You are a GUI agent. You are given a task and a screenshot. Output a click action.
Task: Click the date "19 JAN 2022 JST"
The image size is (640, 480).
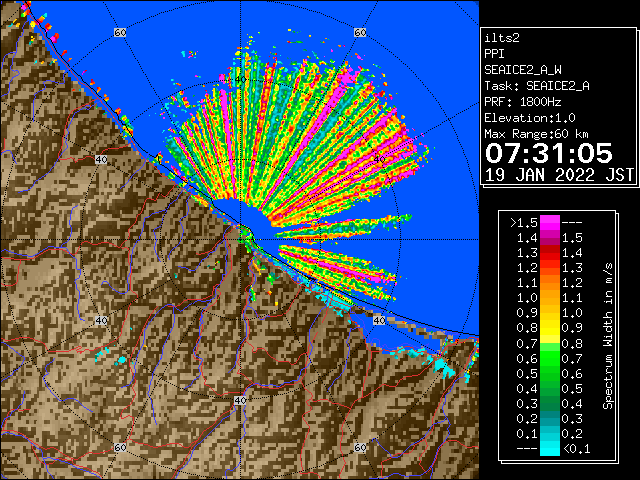pos(559,175)
